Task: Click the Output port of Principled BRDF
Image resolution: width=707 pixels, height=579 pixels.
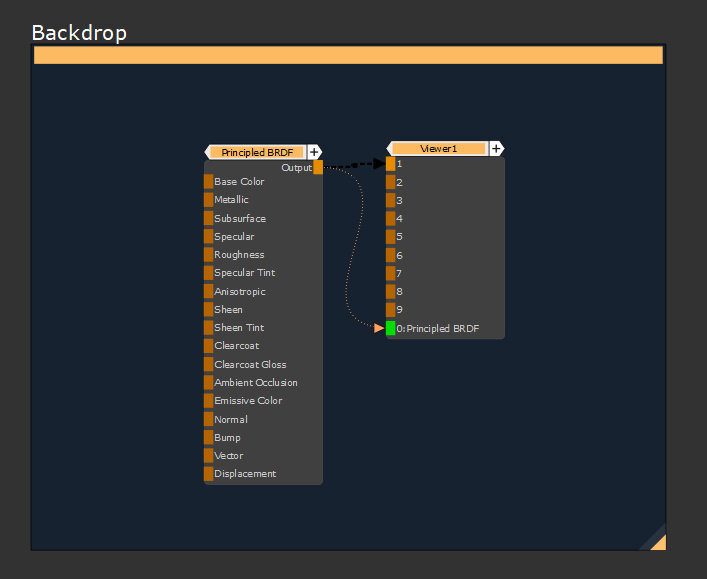Action: 318,168
